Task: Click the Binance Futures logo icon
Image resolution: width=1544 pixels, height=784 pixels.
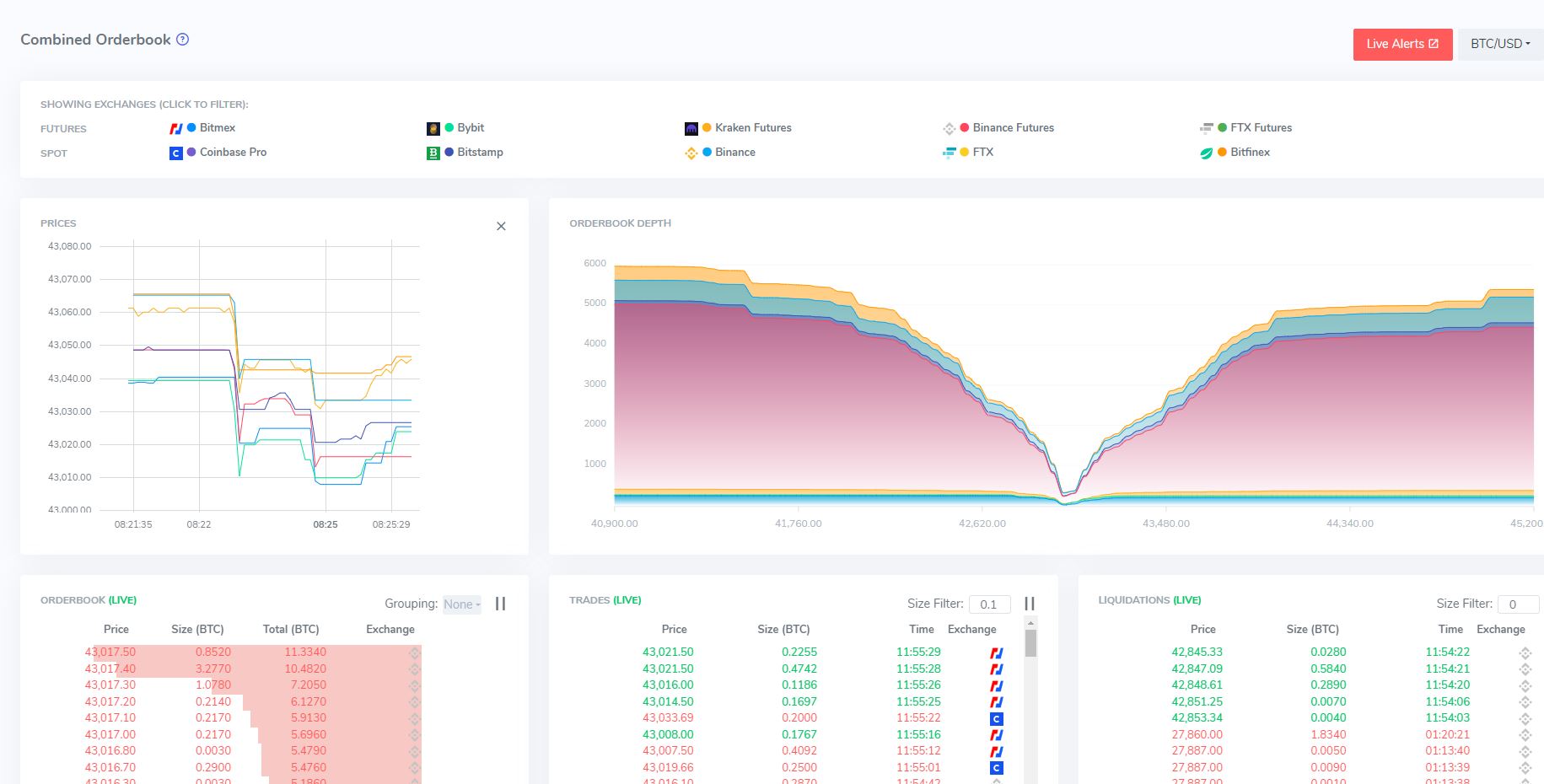Action: click(x=949, y=129)
